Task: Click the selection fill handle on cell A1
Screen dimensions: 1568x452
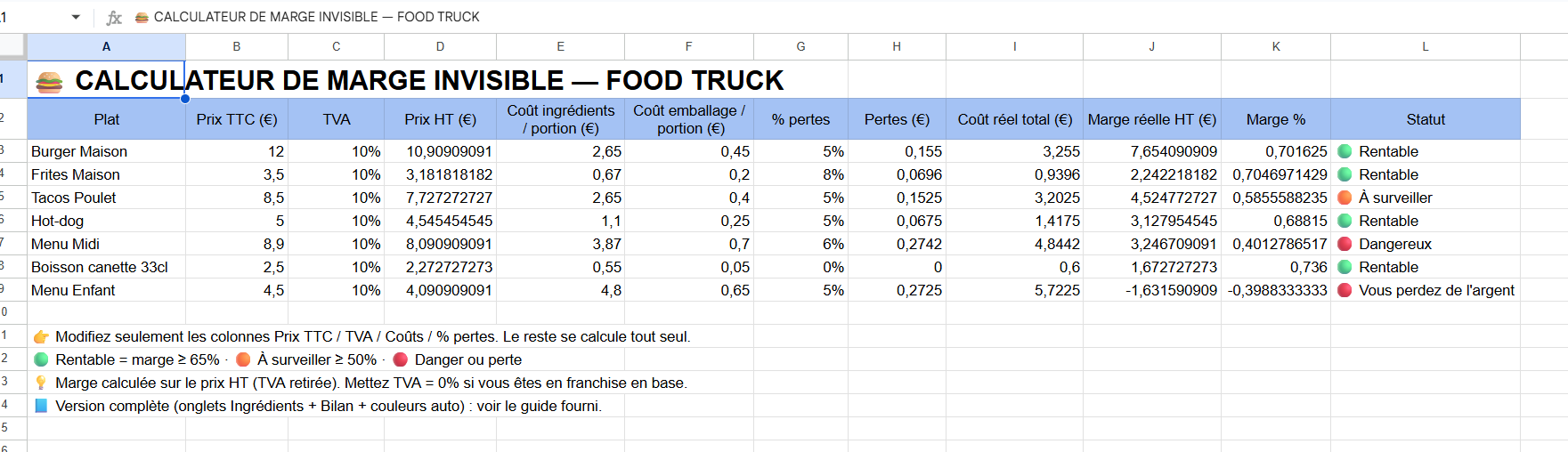Action: click(x=185, y=99)
